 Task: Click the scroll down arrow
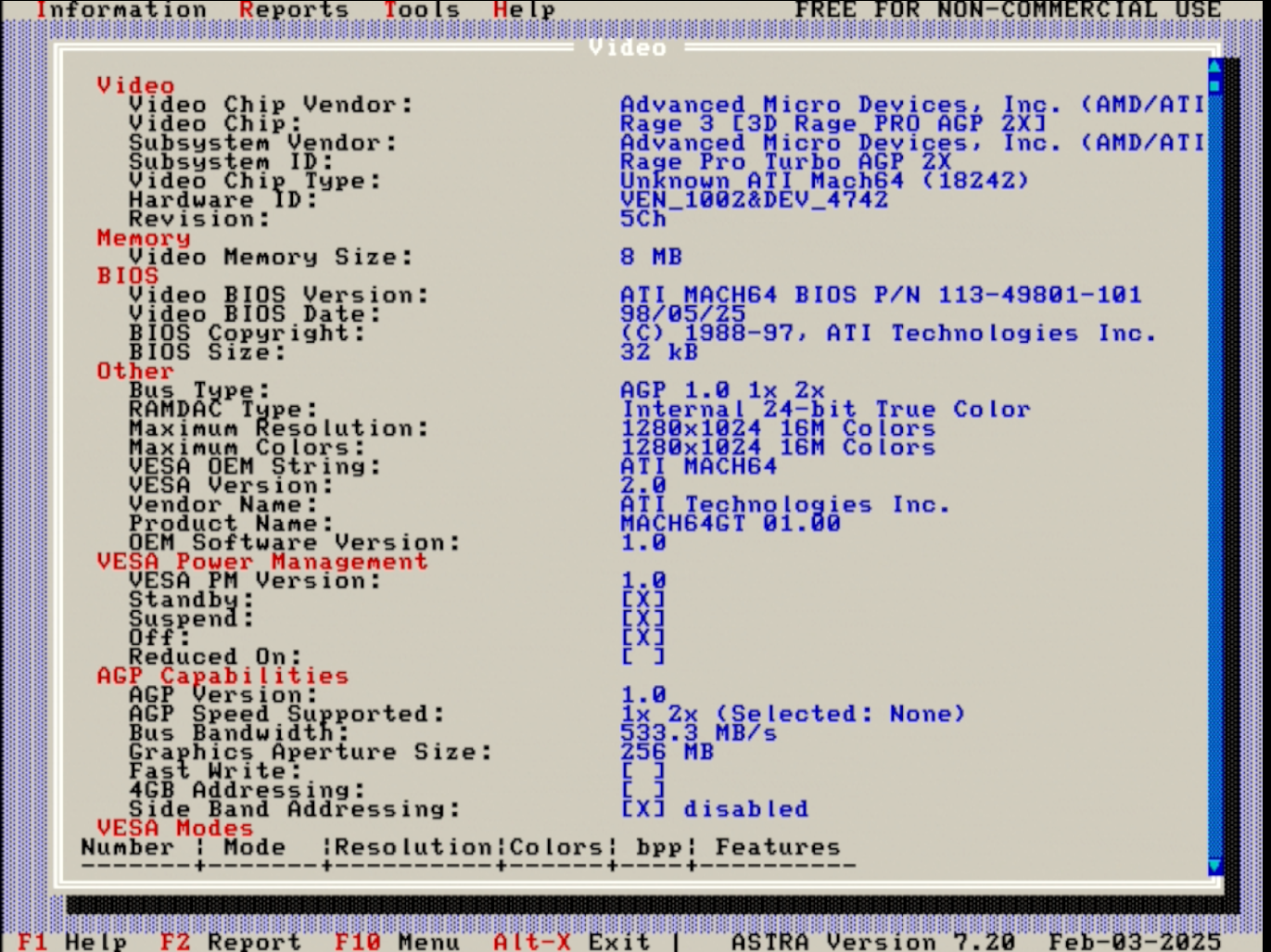click(x=1215, y=867)
